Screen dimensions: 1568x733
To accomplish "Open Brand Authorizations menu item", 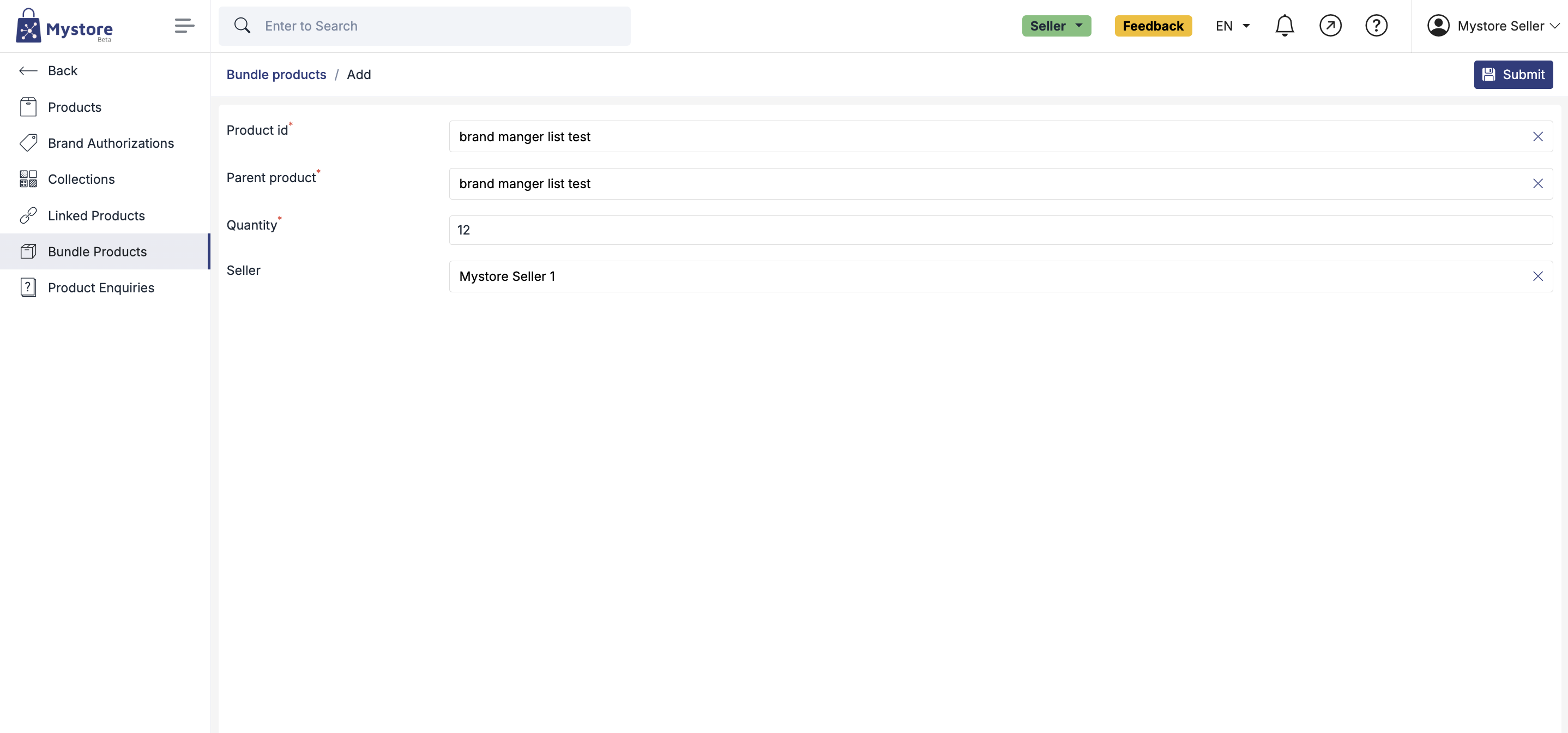I will [x=111, y=143].
